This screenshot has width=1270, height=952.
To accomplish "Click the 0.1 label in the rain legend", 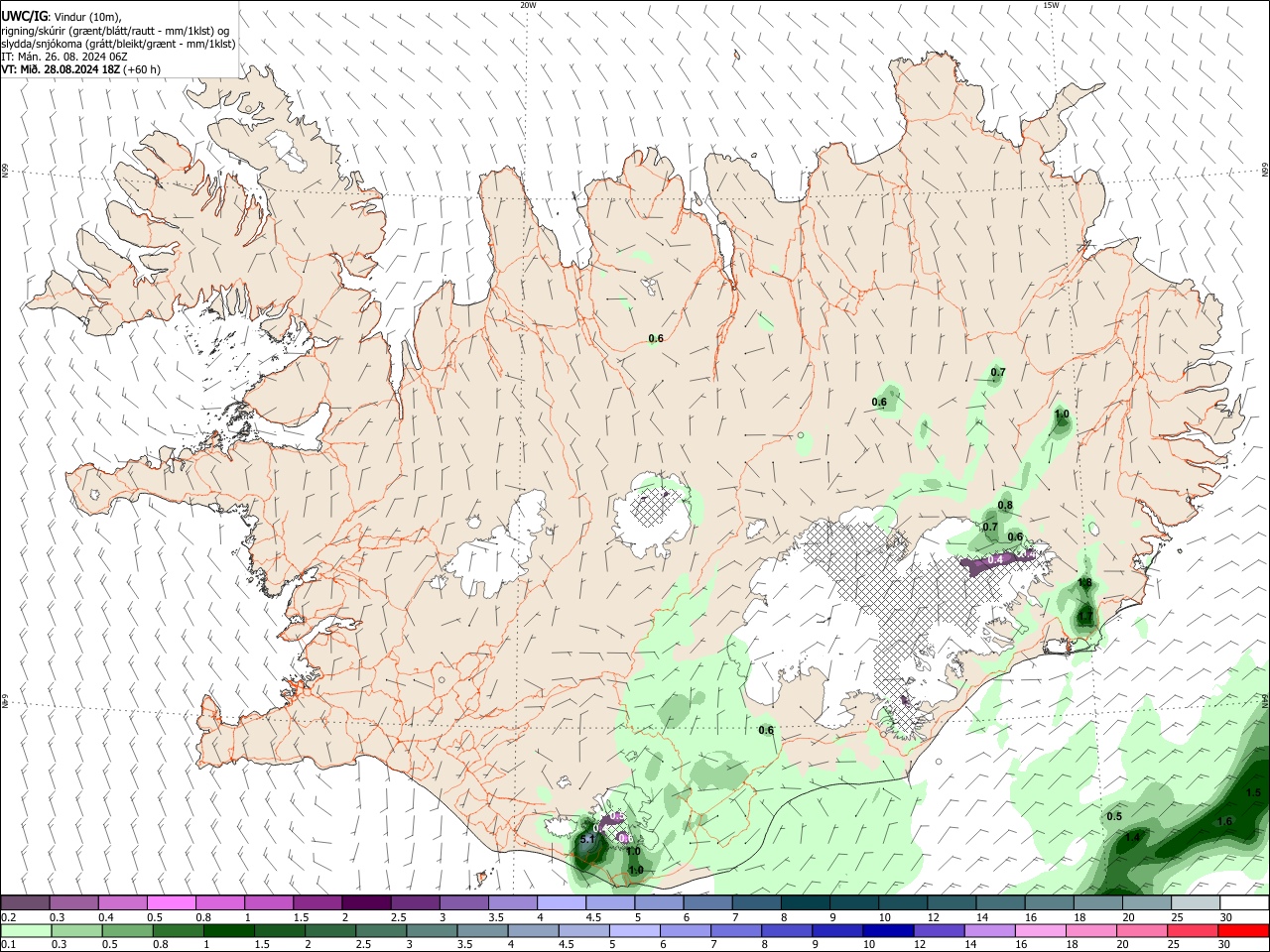I will coord(8,945).
